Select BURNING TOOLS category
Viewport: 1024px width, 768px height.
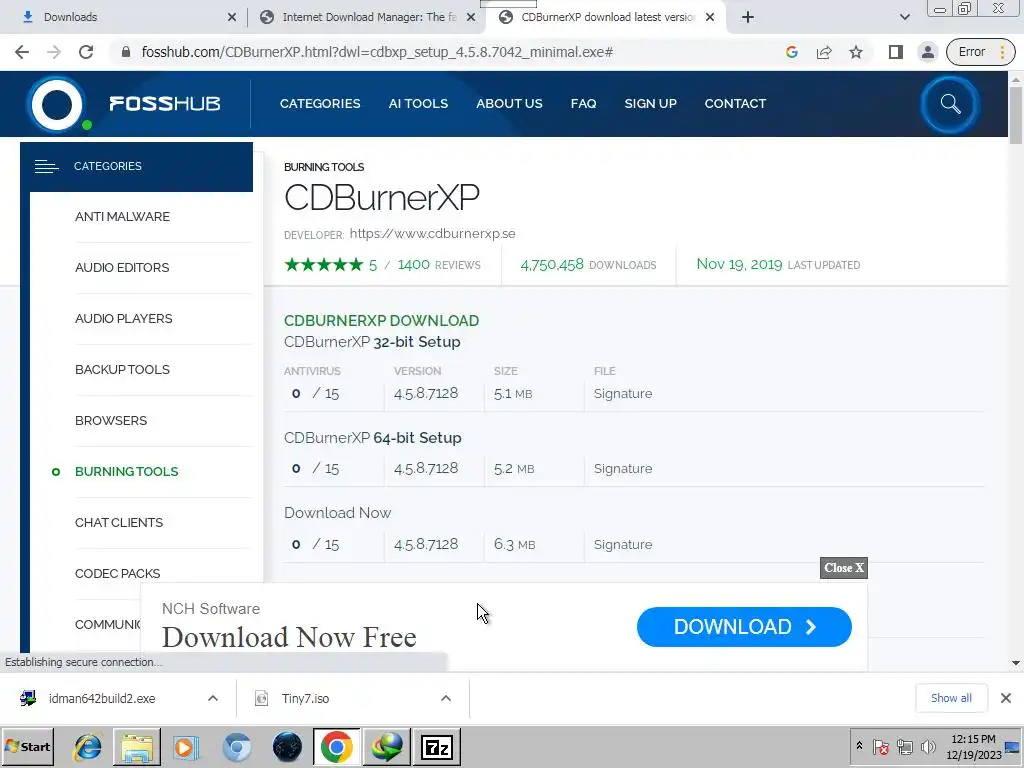click(x=127, y=472)
